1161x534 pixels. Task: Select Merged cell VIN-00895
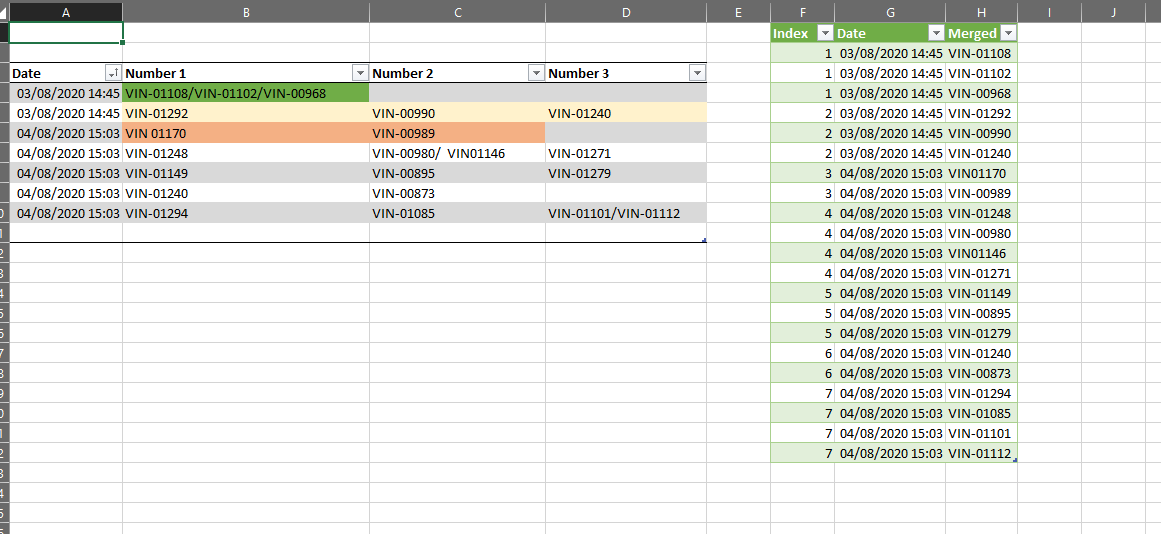pos(981,313)
